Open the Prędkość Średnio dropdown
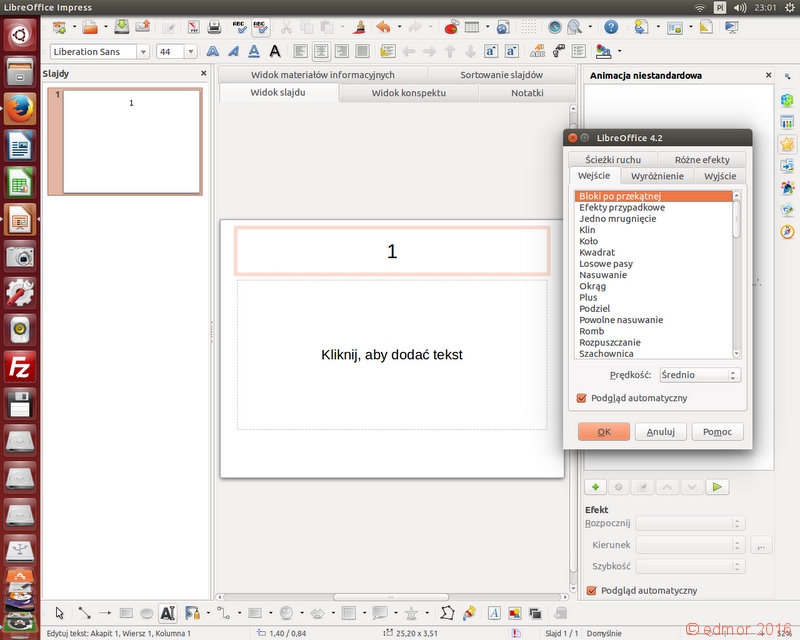The height and width of the screenshot is (640, 800). tap(699, 375)
